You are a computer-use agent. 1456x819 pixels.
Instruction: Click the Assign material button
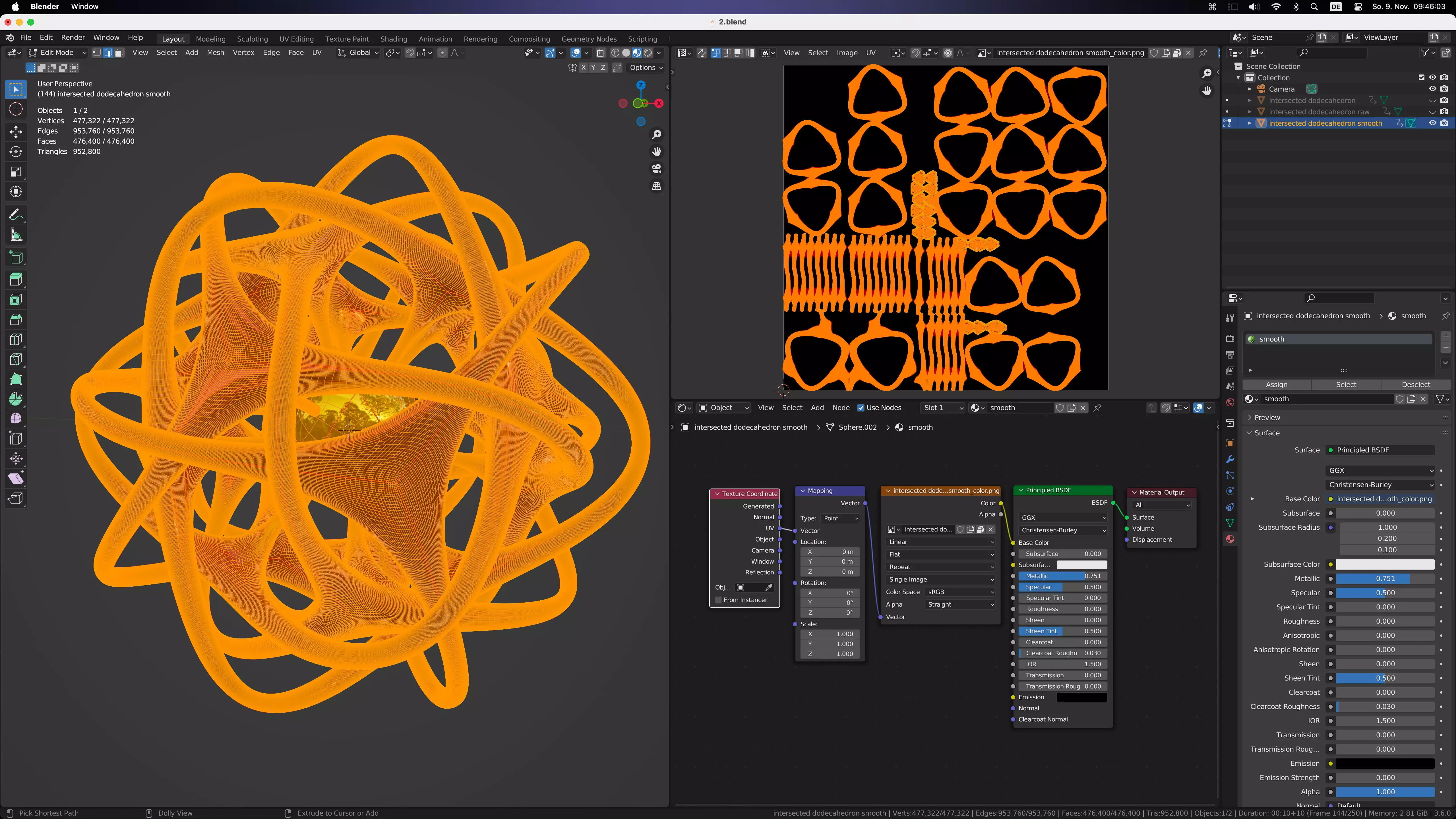[1276, 384]
